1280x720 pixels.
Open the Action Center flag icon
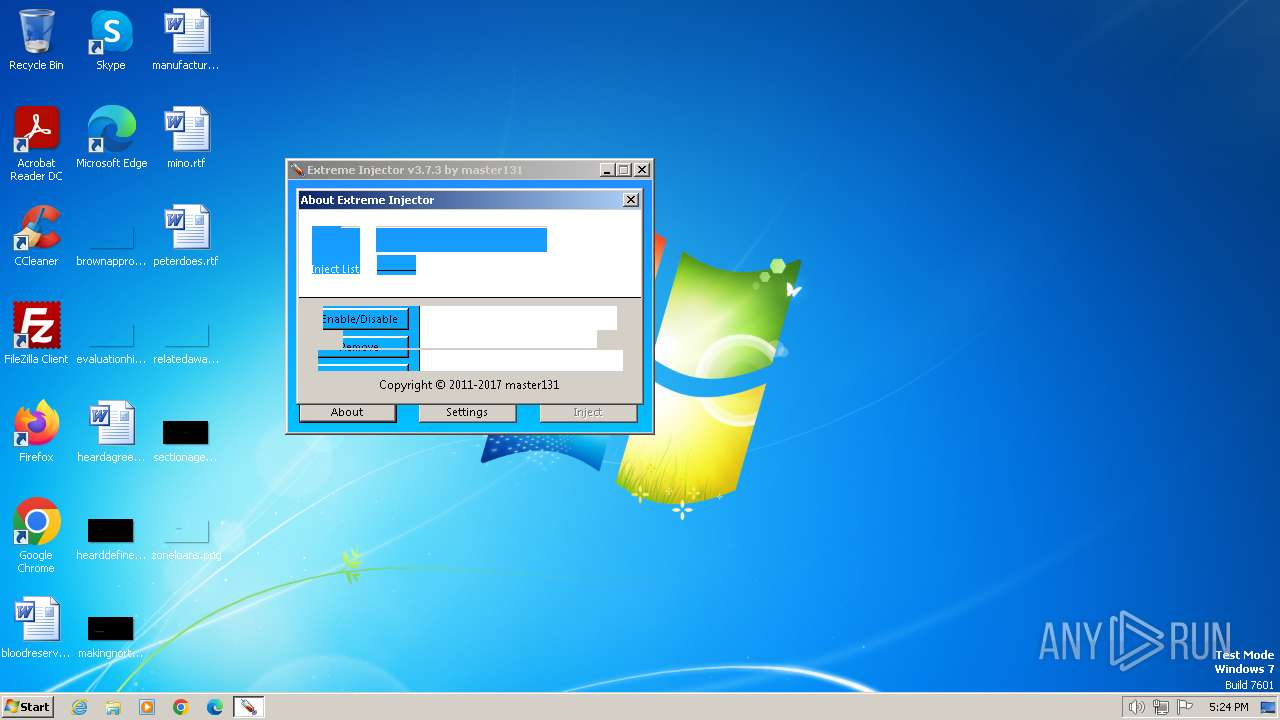point(1185,707)
